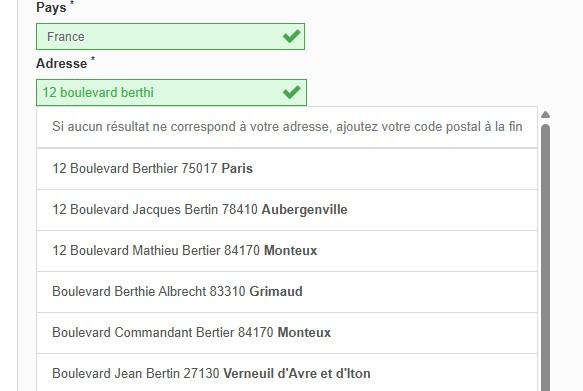
Task: Click the postal code hint row above the suggestions
Action: tap(287, 127)
